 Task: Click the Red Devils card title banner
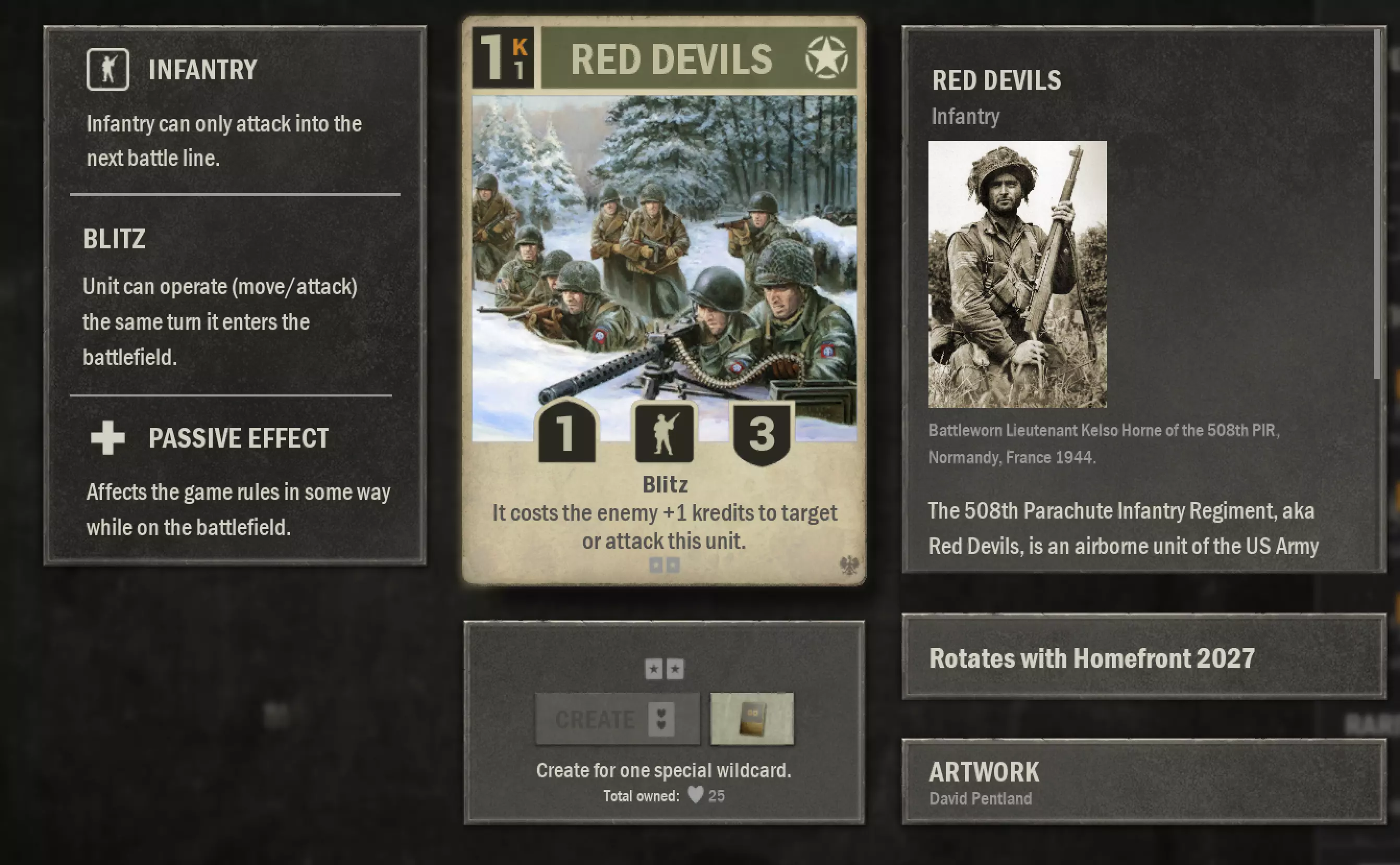pyautogui.click(x=698, y=58)
